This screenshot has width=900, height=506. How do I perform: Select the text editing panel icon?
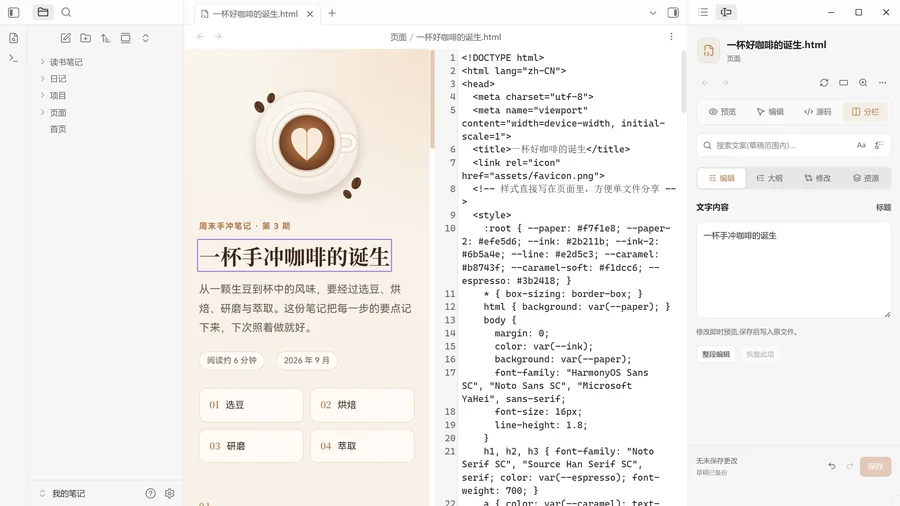point(726,12)
